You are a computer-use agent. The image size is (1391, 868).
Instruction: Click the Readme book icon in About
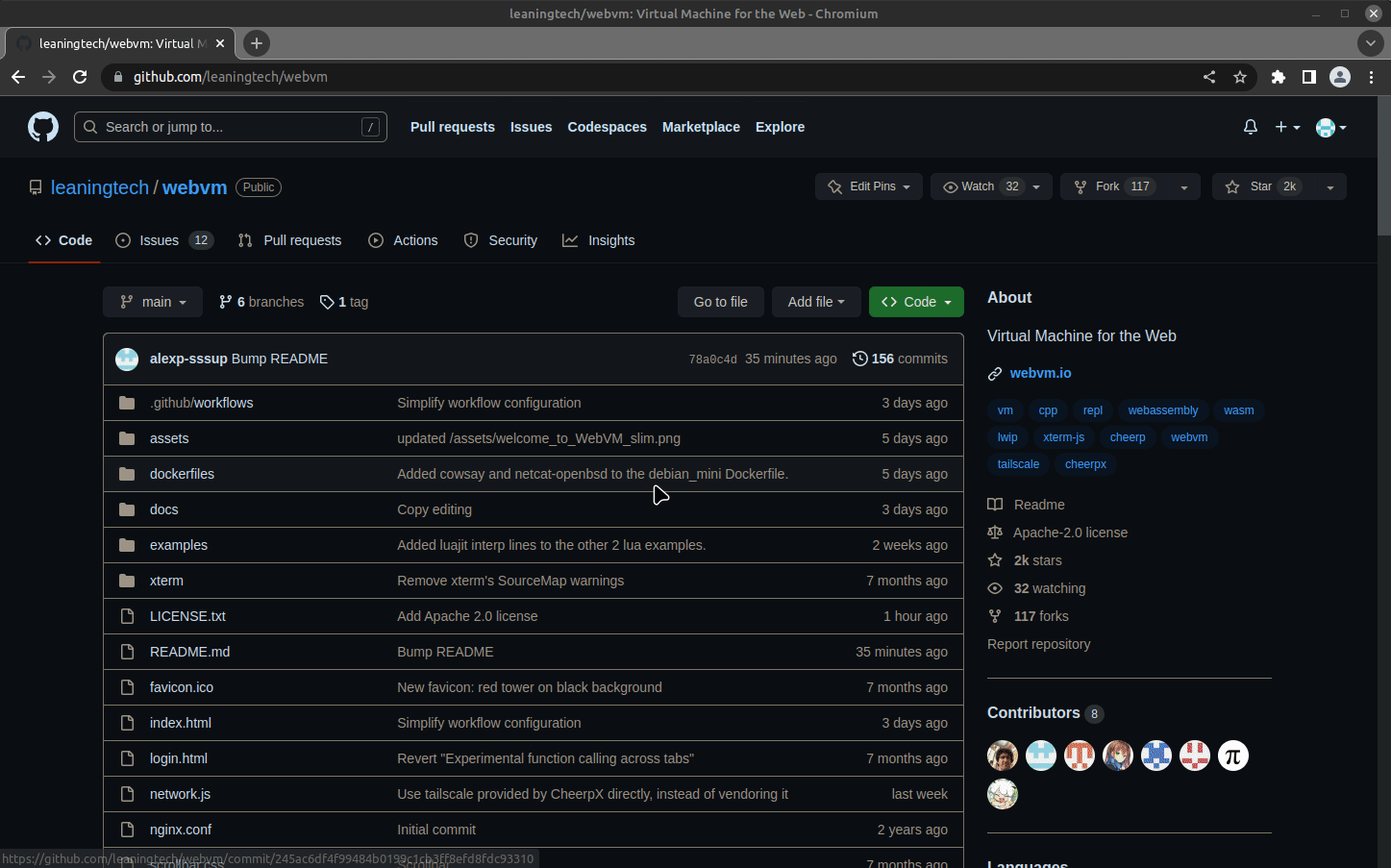(x=995, y=504)
